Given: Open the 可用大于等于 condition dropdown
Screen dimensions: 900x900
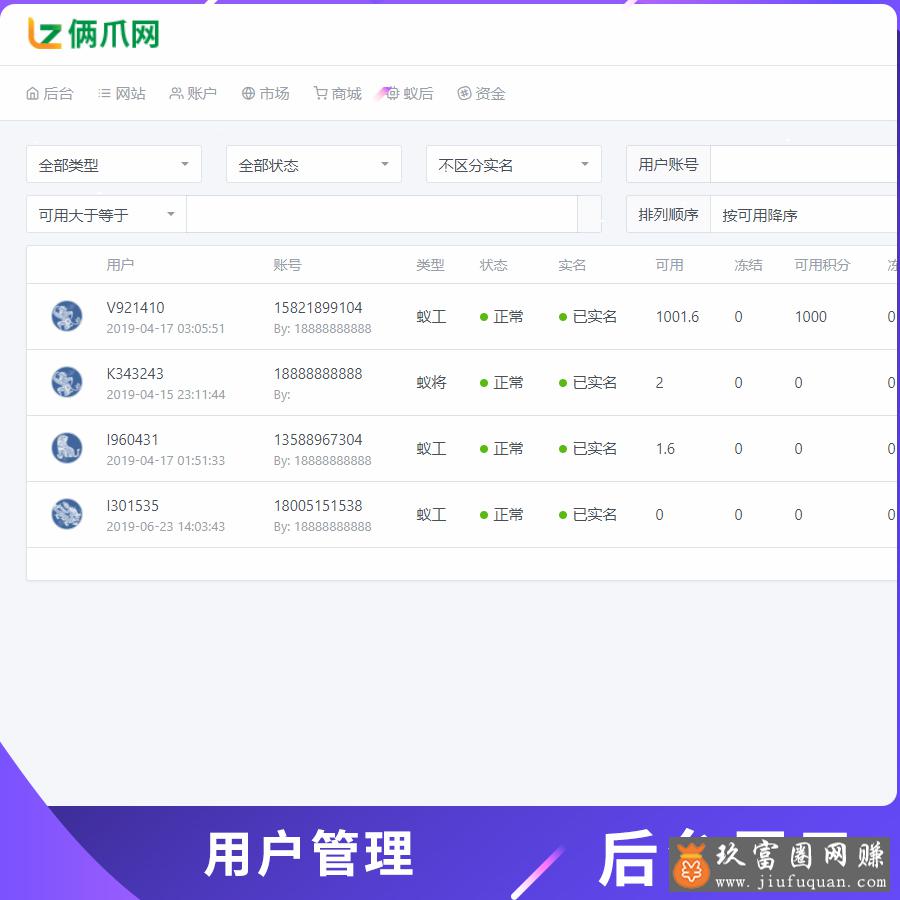Looking at the screenshot, I should [x=106, y=215].
